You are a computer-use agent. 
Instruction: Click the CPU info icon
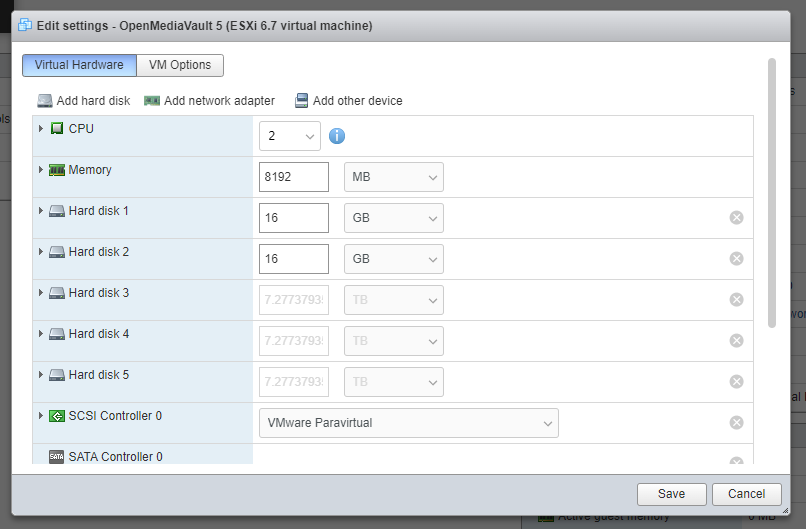tap(337, 136)
